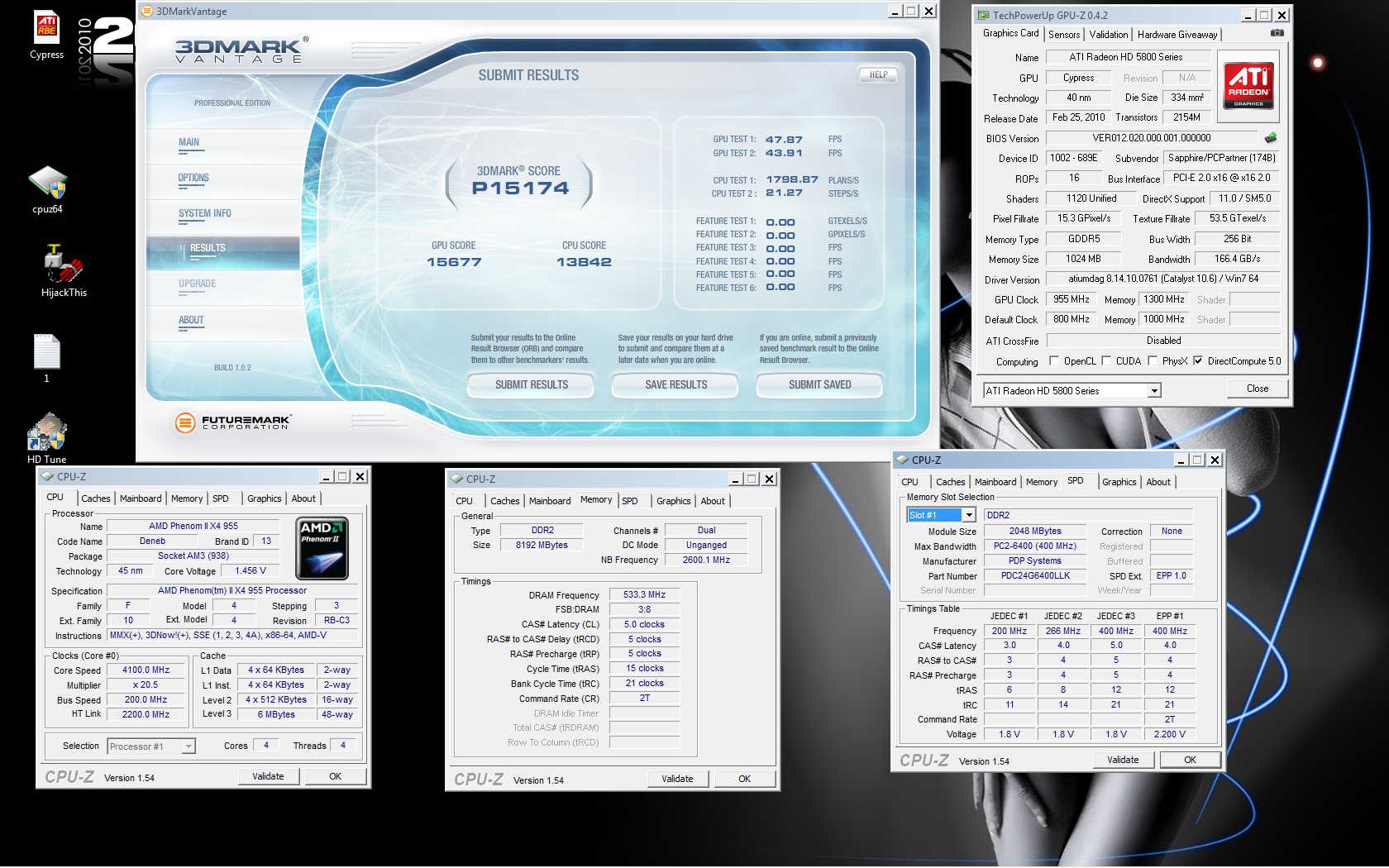Click OK in the CPU-Z SPD window
Image resolution: width=1389 pixels, height=868 pixels.
pos(1190,760)
